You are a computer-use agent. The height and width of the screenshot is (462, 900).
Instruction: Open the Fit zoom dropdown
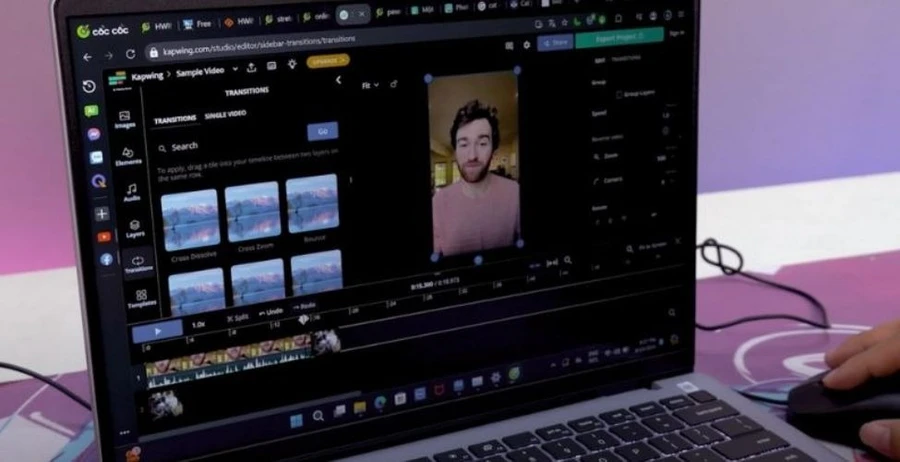pos(370,85)
